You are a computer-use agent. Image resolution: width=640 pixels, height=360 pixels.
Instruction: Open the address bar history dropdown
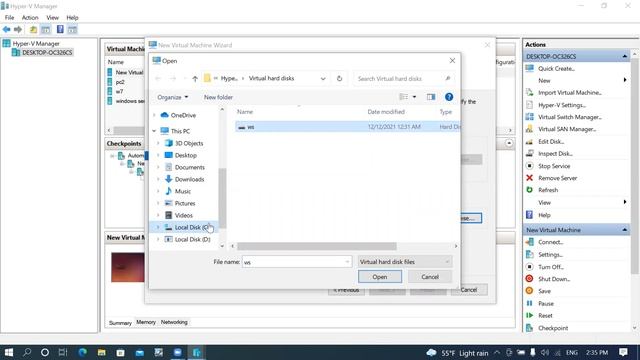point(323,78)
